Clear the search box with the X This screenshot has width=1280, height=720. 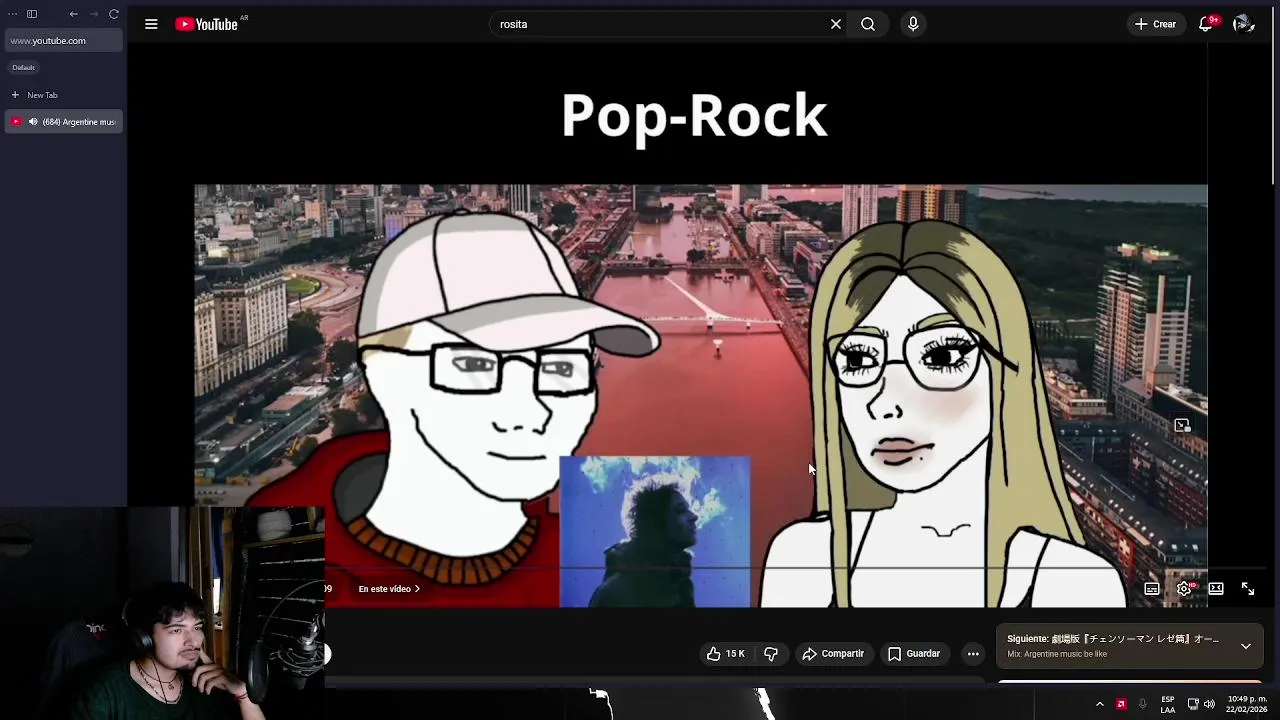pyautogui.click(x=836, y=24)
